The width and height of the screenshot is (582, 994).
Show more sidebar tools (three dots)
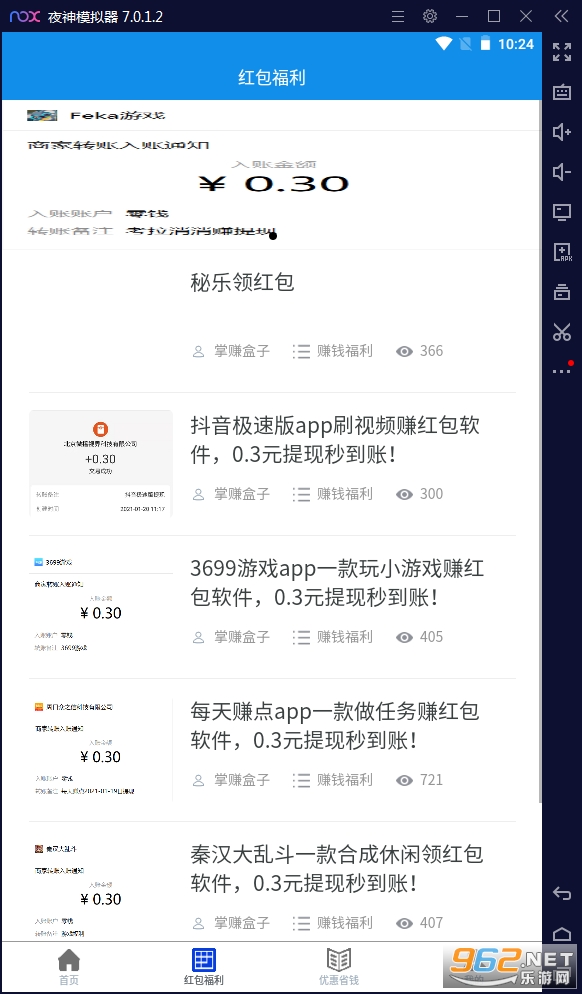pos(562,370)
